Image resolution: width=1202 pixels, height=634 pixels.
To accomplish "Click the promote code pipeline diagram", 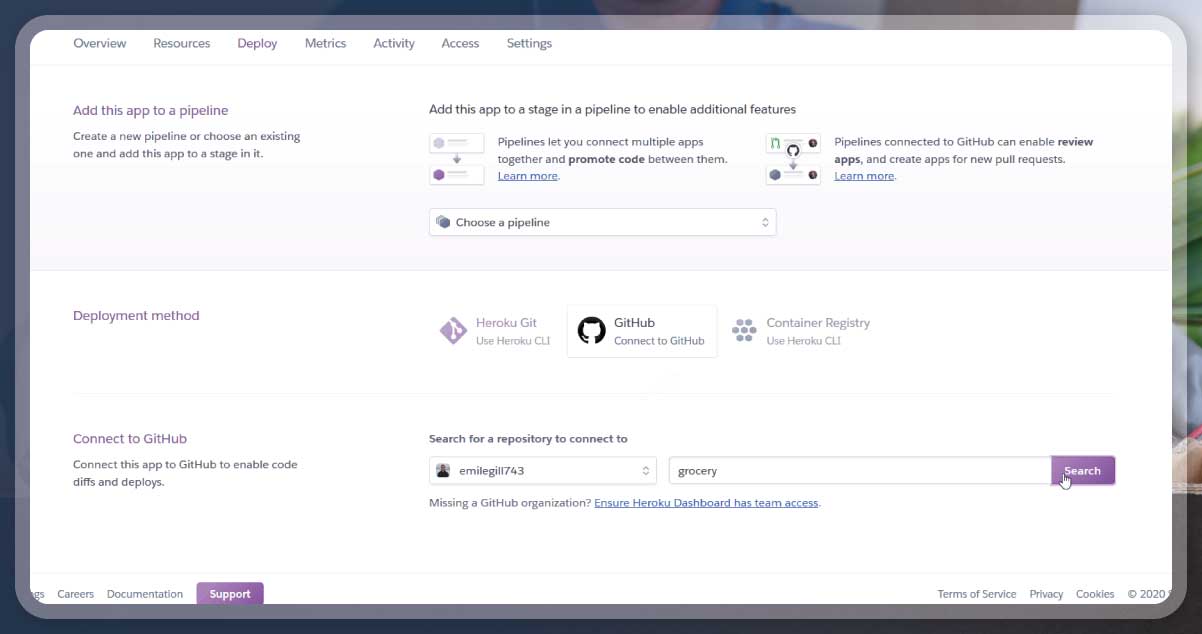I will [457, 159].
